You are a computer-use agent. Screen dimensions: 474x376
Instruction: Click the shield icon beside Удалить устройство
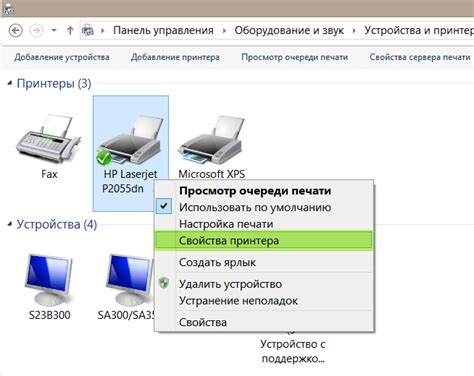[164, 283]
